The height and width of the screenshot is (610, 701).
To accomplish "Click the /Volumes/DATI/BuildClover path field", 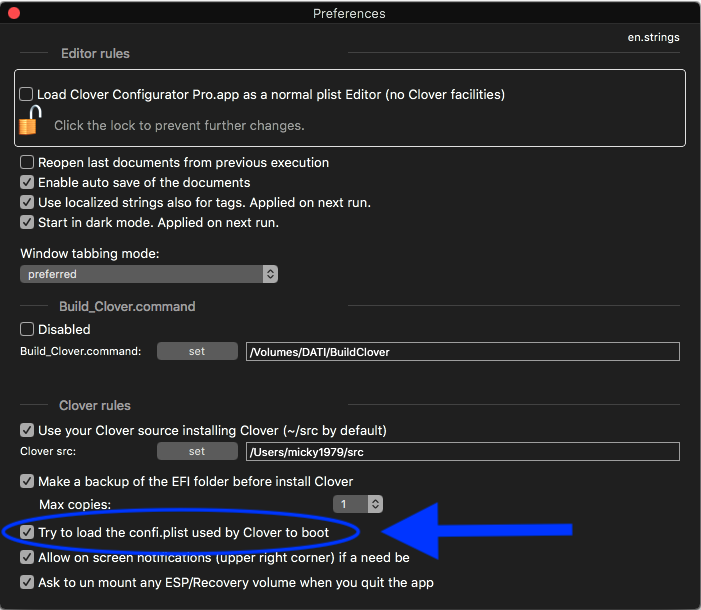I will click(x=463, y=352).
